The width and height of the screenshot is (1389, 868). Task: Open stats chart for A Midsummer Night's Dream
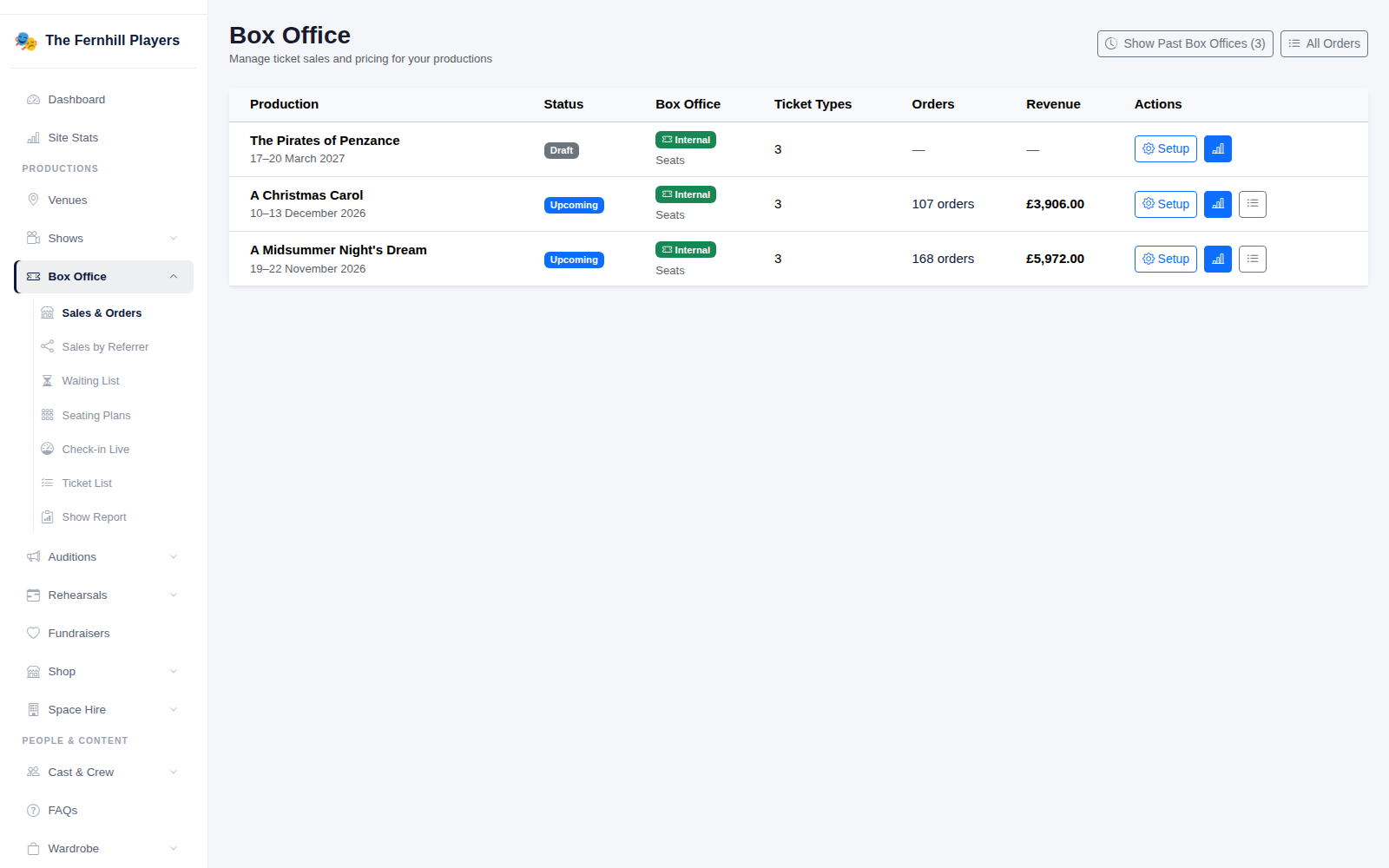tap(1217, 259)
